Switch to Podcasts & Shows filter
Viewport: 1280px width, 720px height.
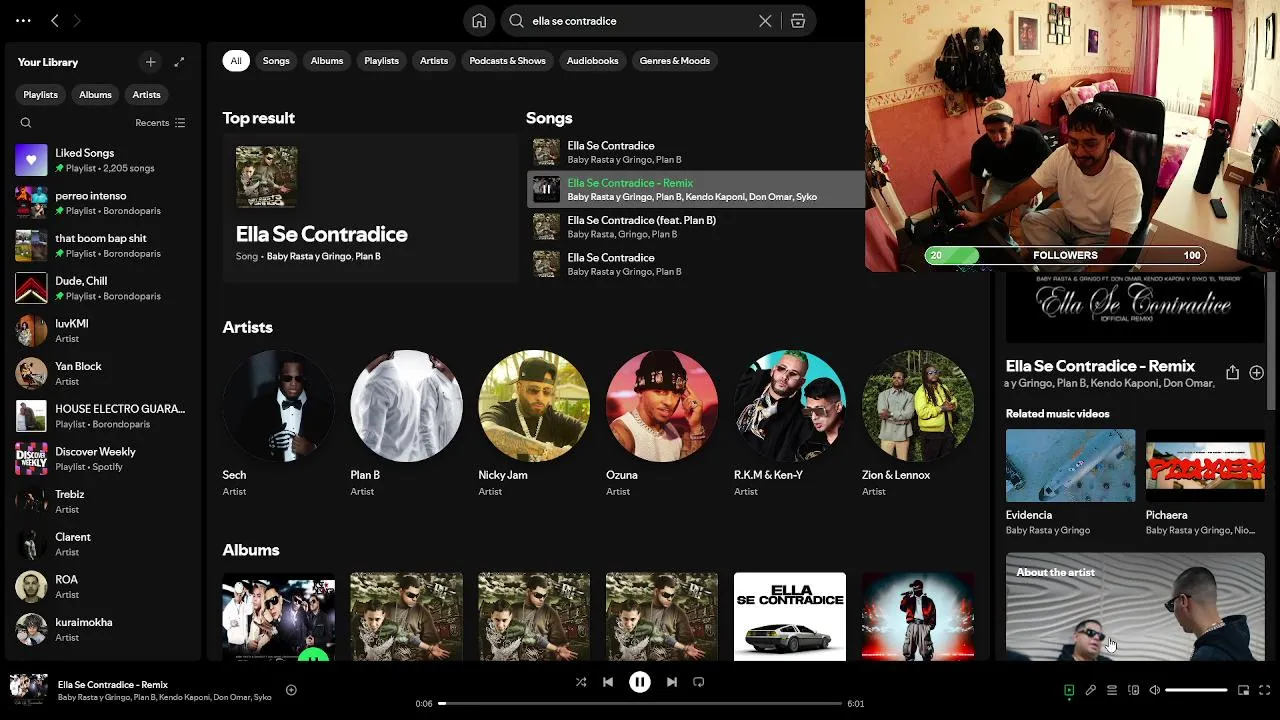(x=507, y=61)
